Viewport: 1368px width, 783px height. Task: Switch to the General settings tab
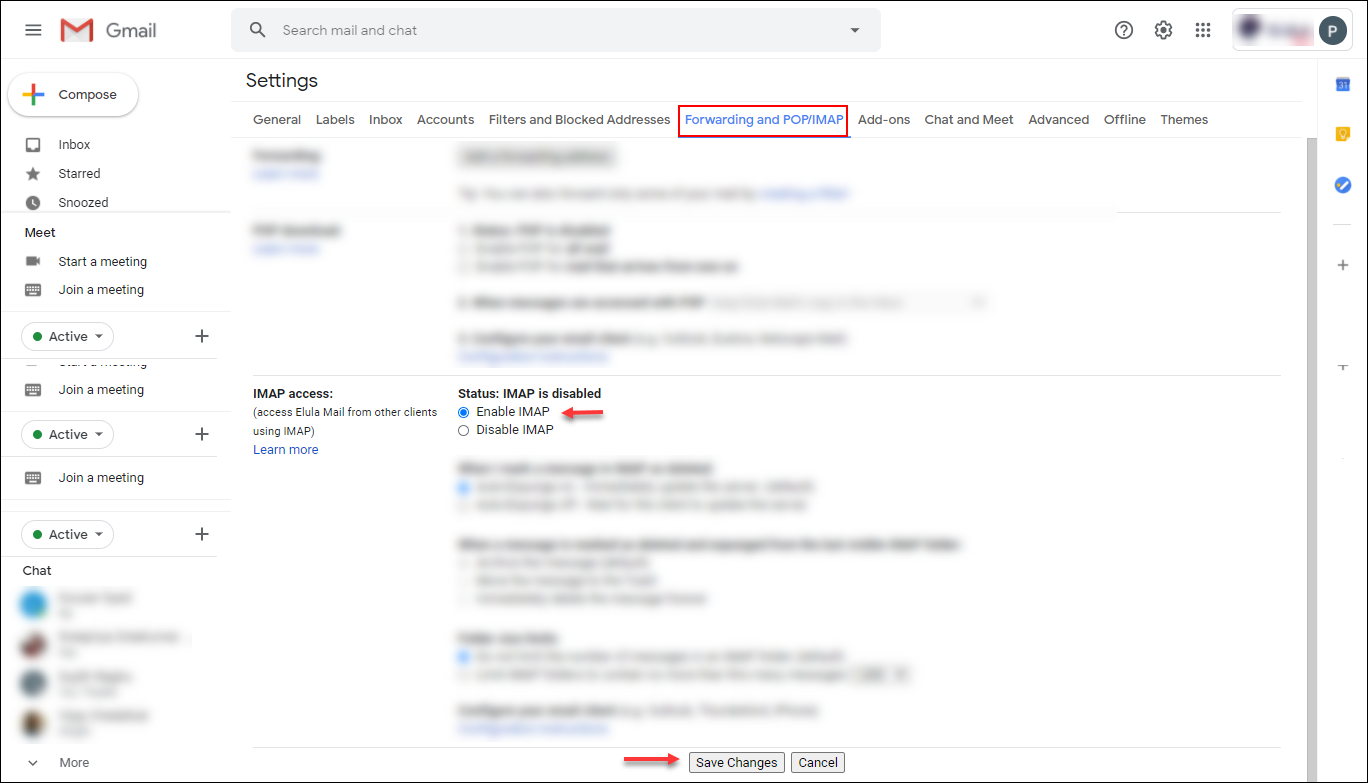(277, 120)
